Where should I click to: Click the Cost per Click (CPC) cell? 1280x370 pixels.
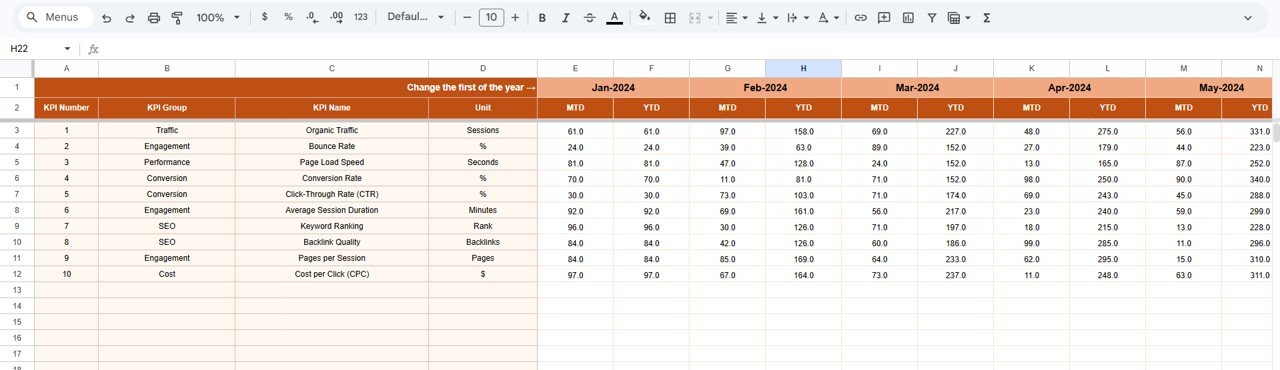pos(332,274)
